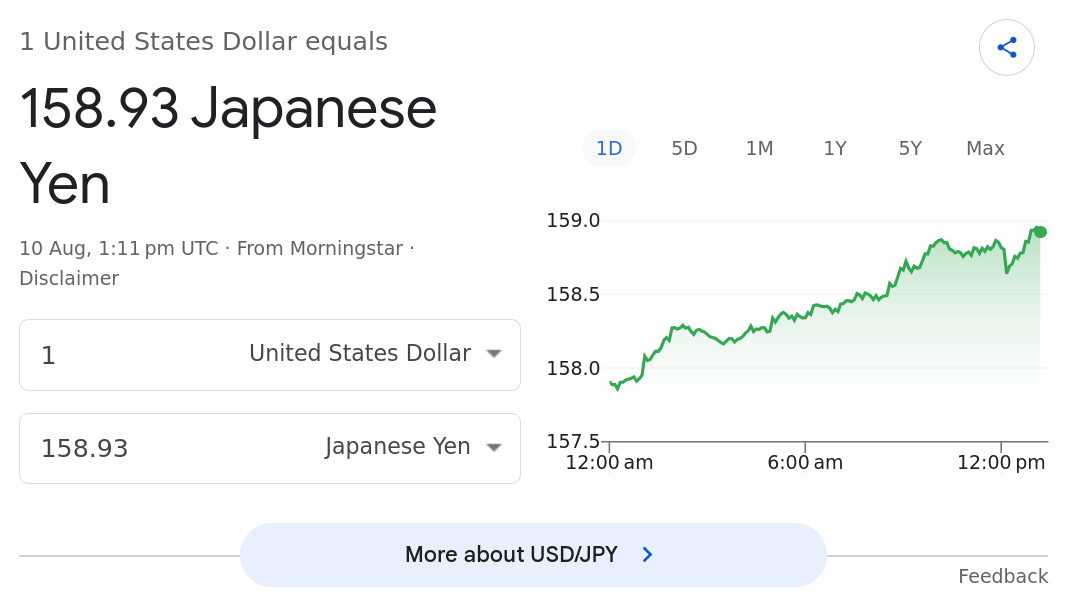1076x611 pixels.
Task: Click the Feedback link
Action: (1003, 576)
